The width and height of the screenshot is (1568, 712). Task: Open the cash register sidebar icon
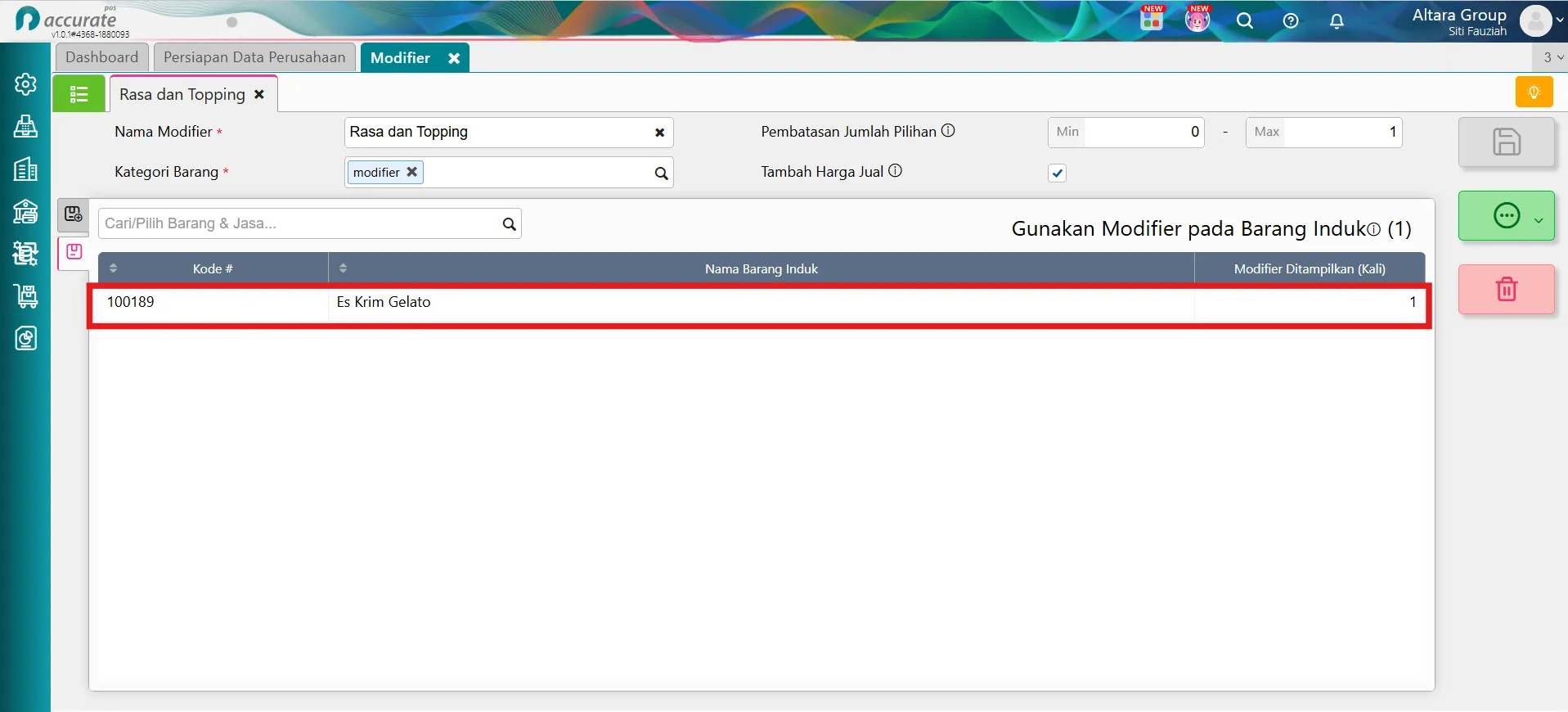(25, 126)
